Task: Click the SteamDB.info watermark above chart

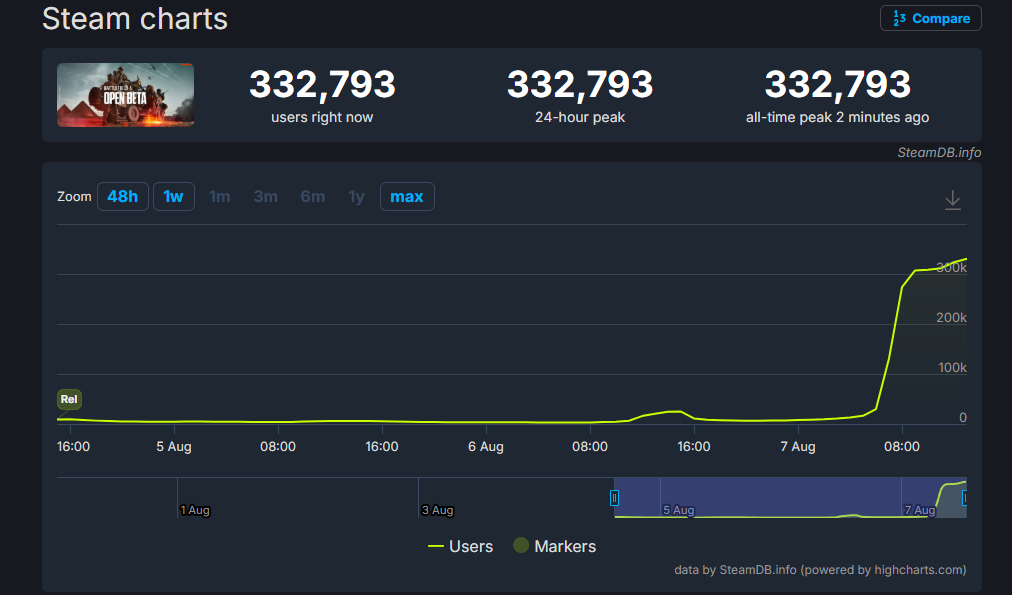Action: (x=939, y=152)
